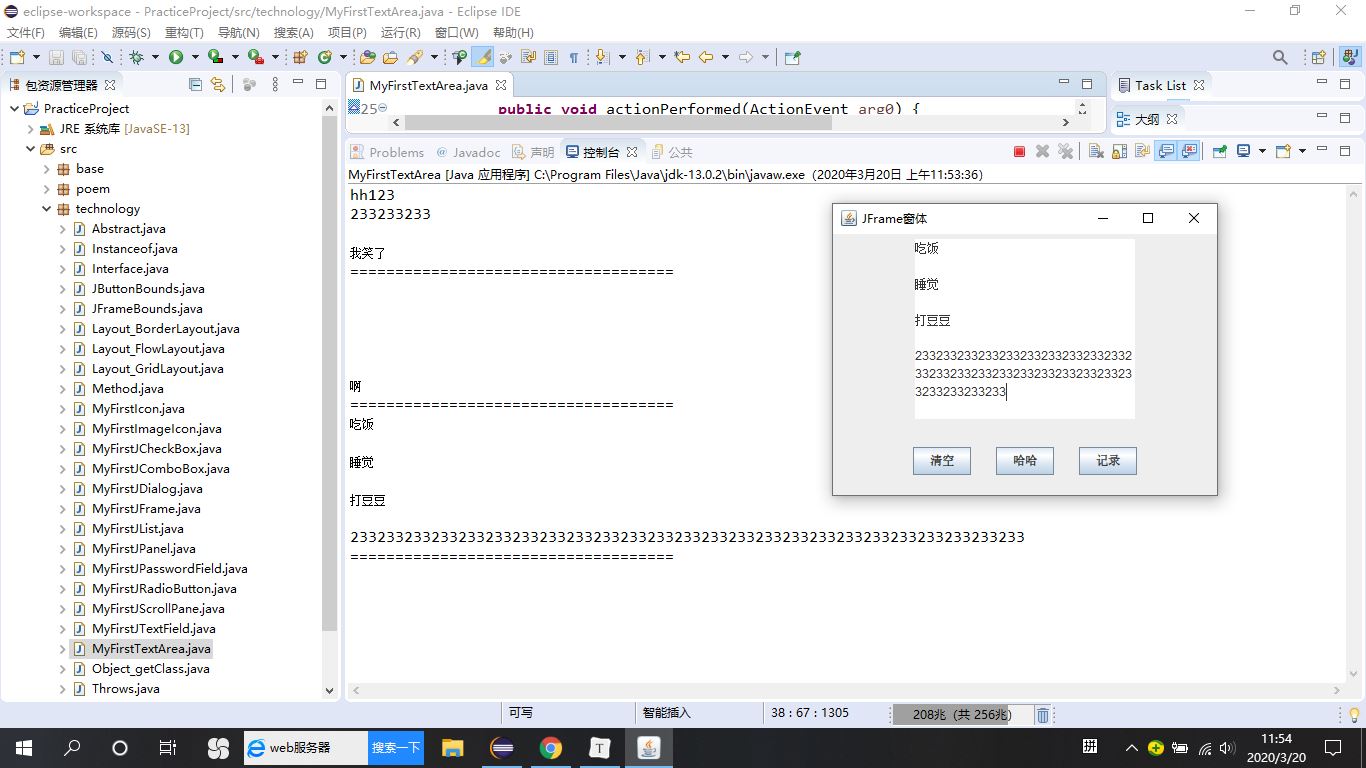The height and width of the screenshot is (768, 1366).
Task: Click the New Java Package icon
Action: click(x=300, y=57)
